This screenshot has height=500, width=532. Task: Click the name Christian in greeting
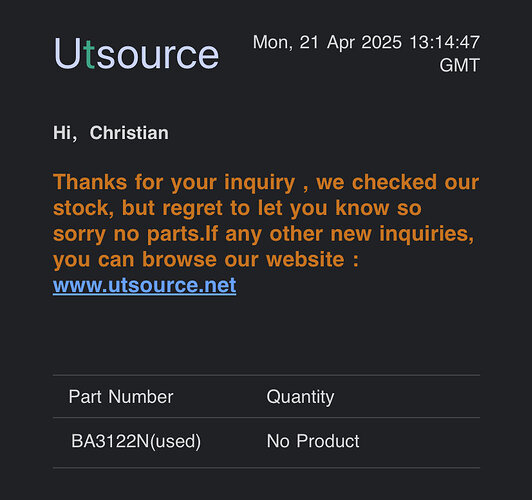[x=129, y=133]
